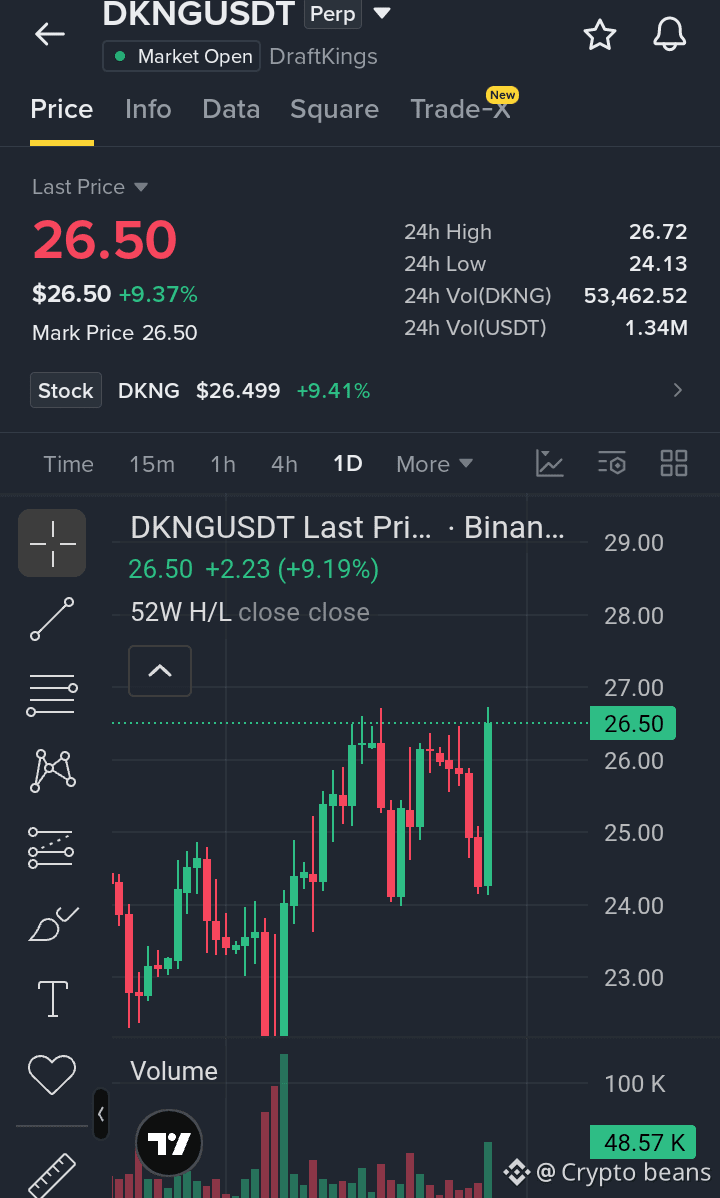Select the trend line drawing tool
This screenshot has width=720, height=1198.
click(52, 619)
